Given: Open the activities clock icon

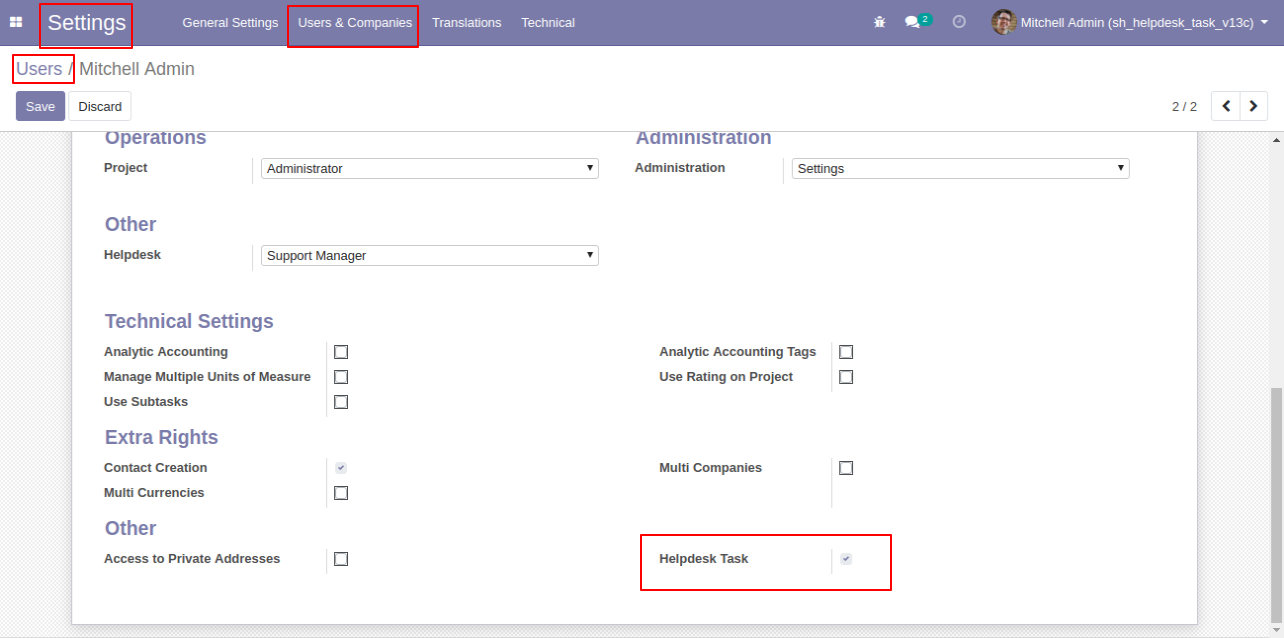Looking at the screenshot, I should tap(959, 22).
